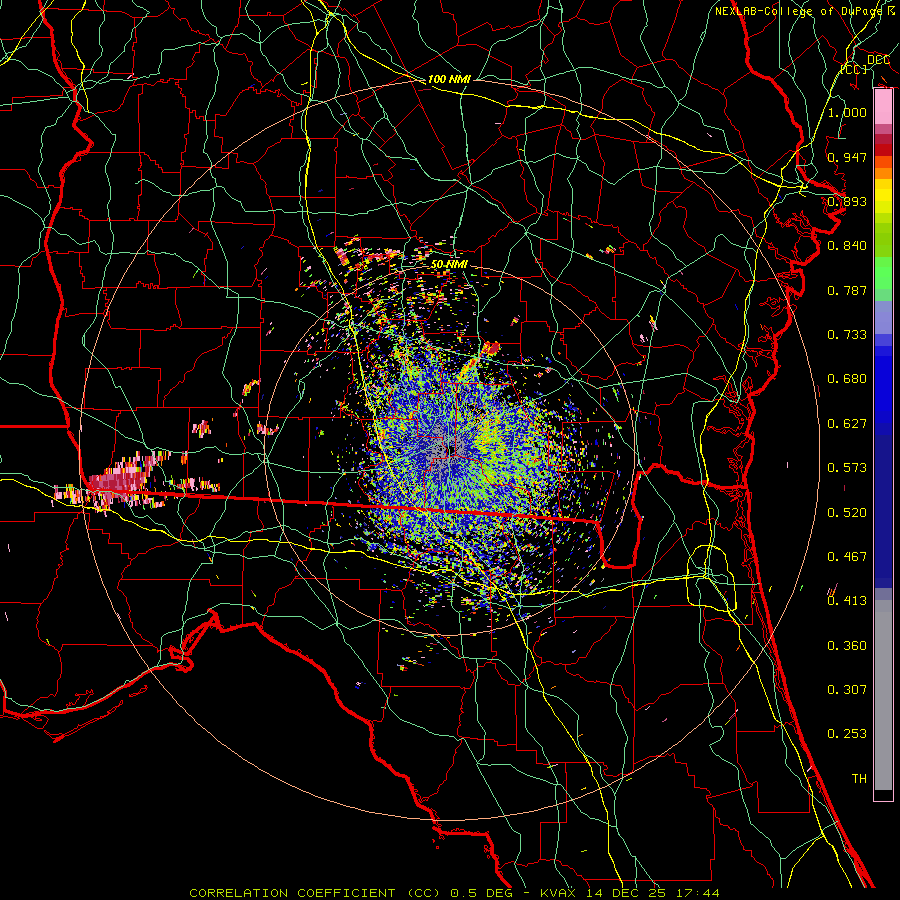Image resolution: width=900 pixels, height=900 pixels.
Task: Select the 0.413 legend value
Action: 847,601
